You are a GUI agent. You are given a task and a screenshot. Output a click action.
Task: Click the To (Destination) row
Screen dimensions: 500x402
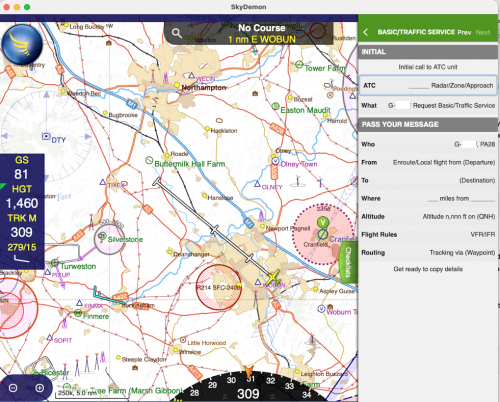(x=428, y=180)
